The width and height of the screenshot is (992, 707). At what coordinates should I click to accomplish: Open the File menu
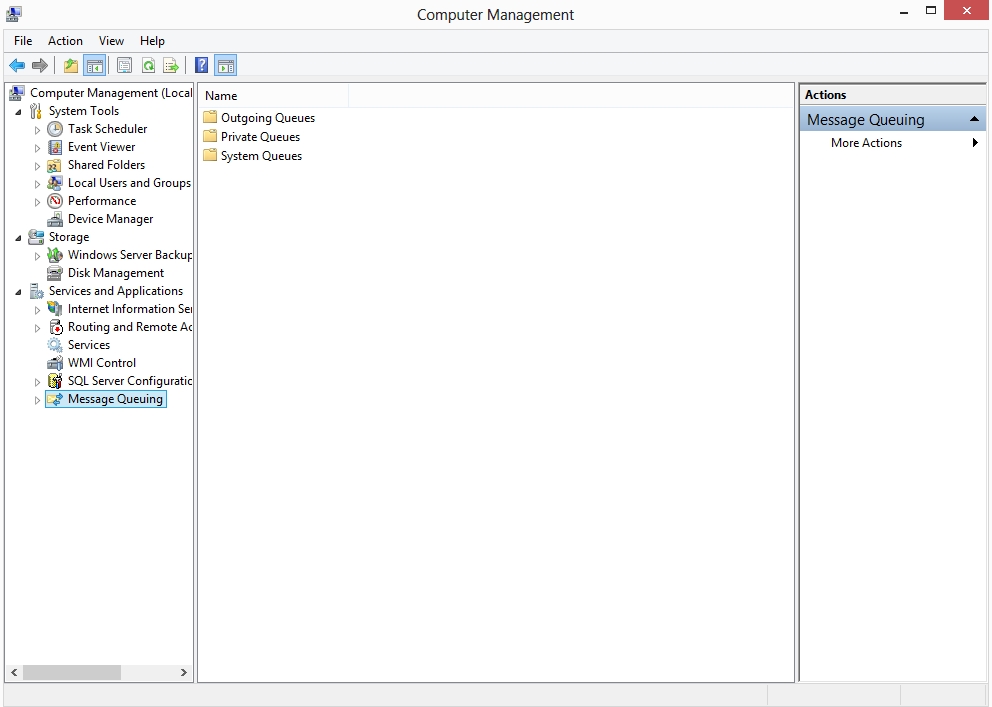[23, 40]
